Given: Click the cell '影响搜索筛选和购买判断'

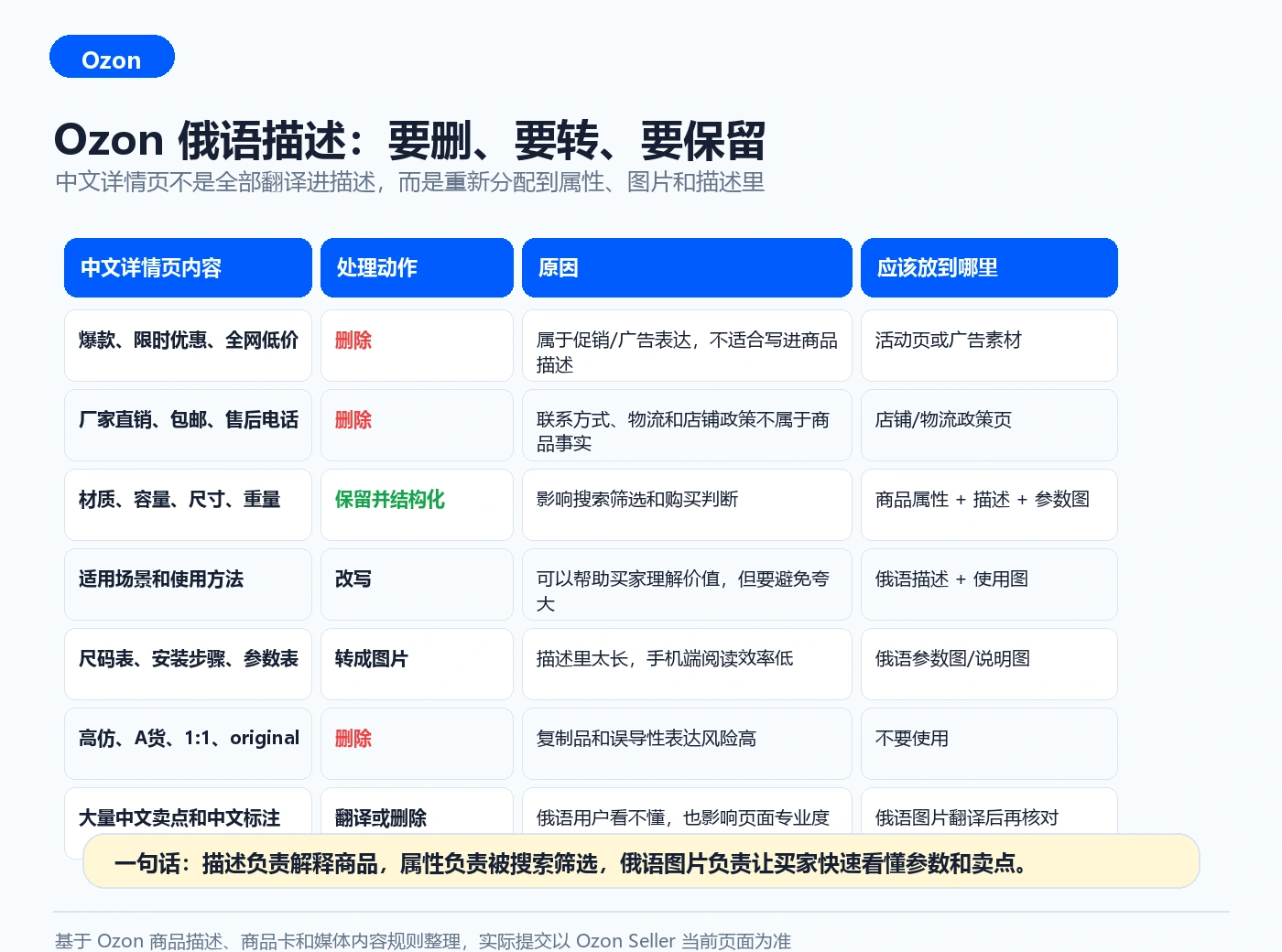Looking at the screenshot, I should (687, 504).
